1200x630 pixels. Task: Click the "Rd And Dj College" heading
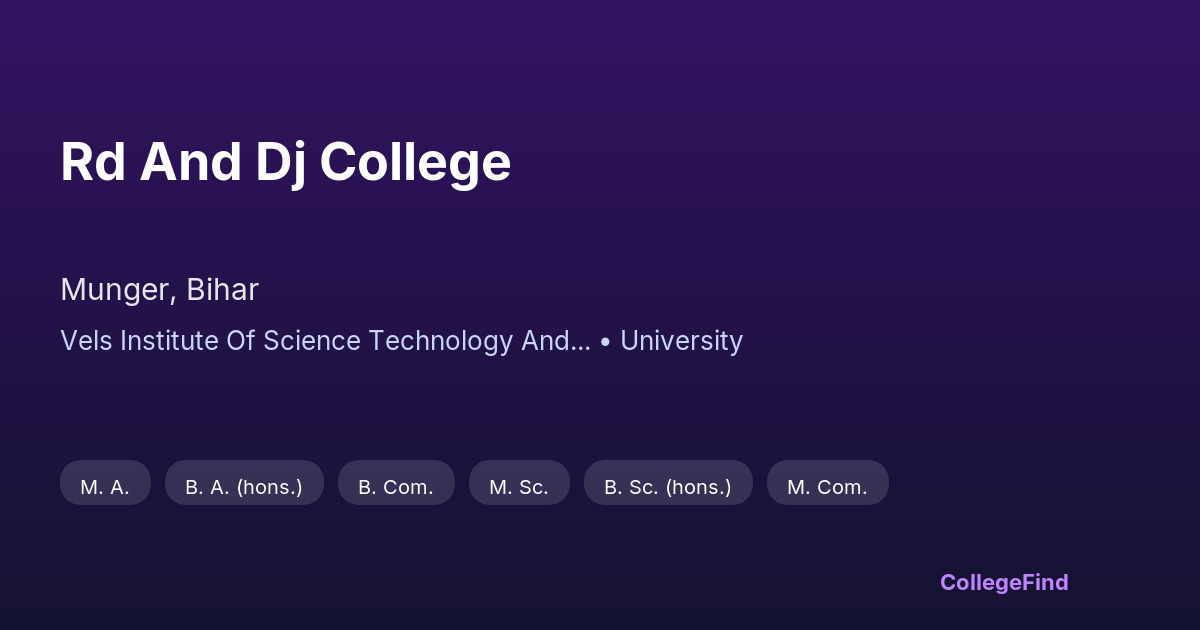tap(285, 162)
